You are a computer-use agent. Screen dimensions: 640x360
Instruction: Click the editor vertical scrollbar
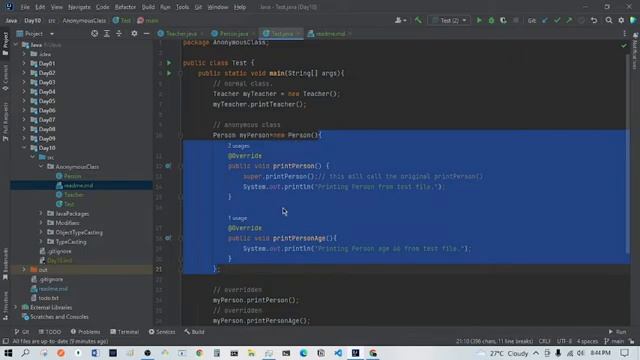628,153
